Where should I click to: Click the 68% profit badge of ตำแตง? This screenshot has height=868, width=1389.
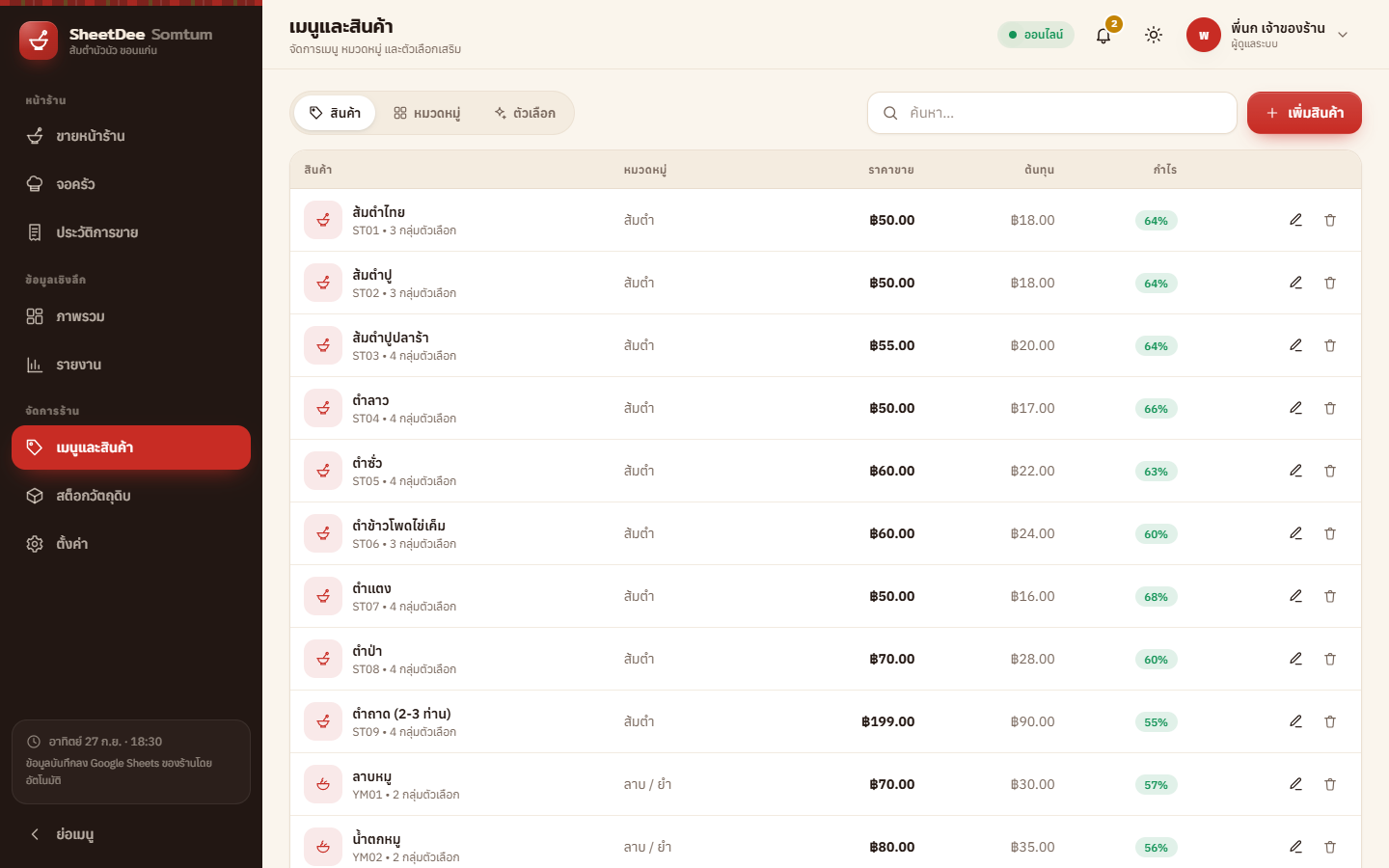[x=1156, y=597]
